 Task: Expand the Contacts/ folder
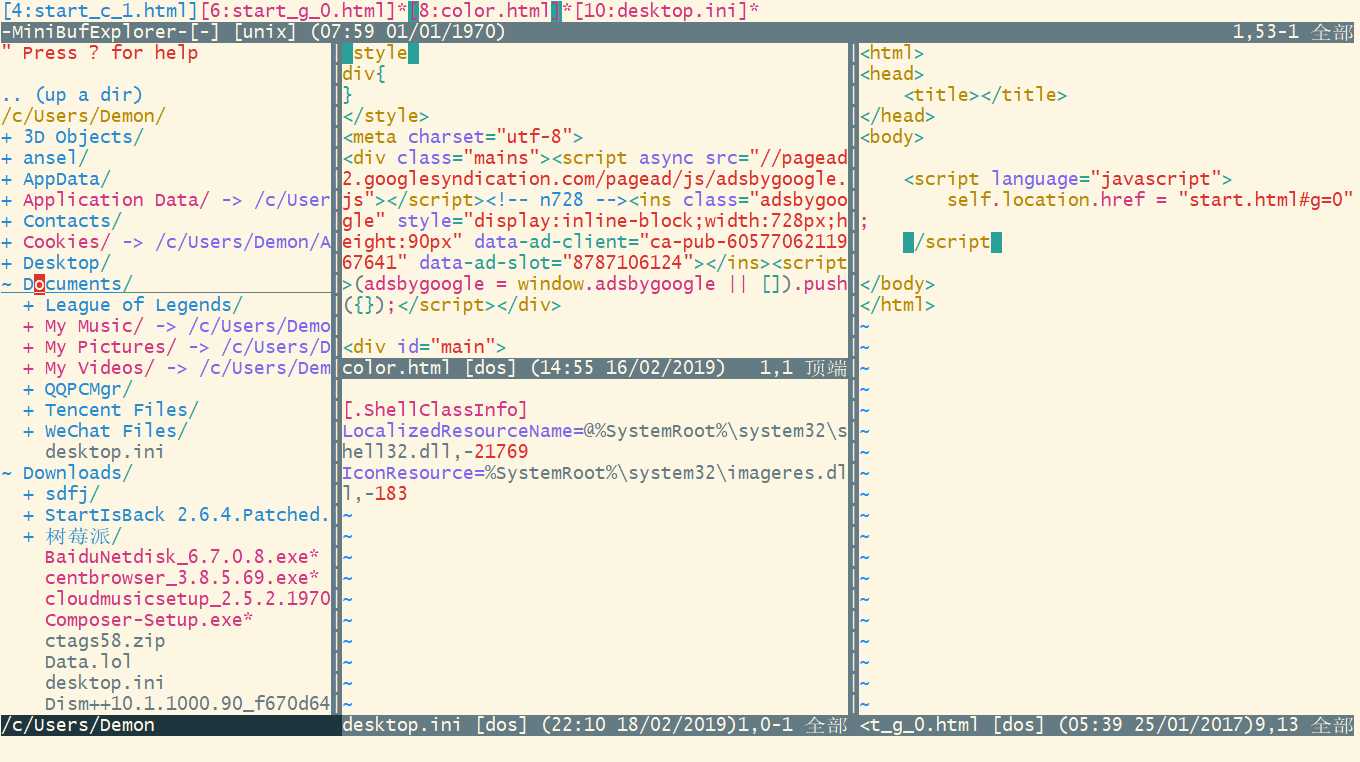click(62, 221)
